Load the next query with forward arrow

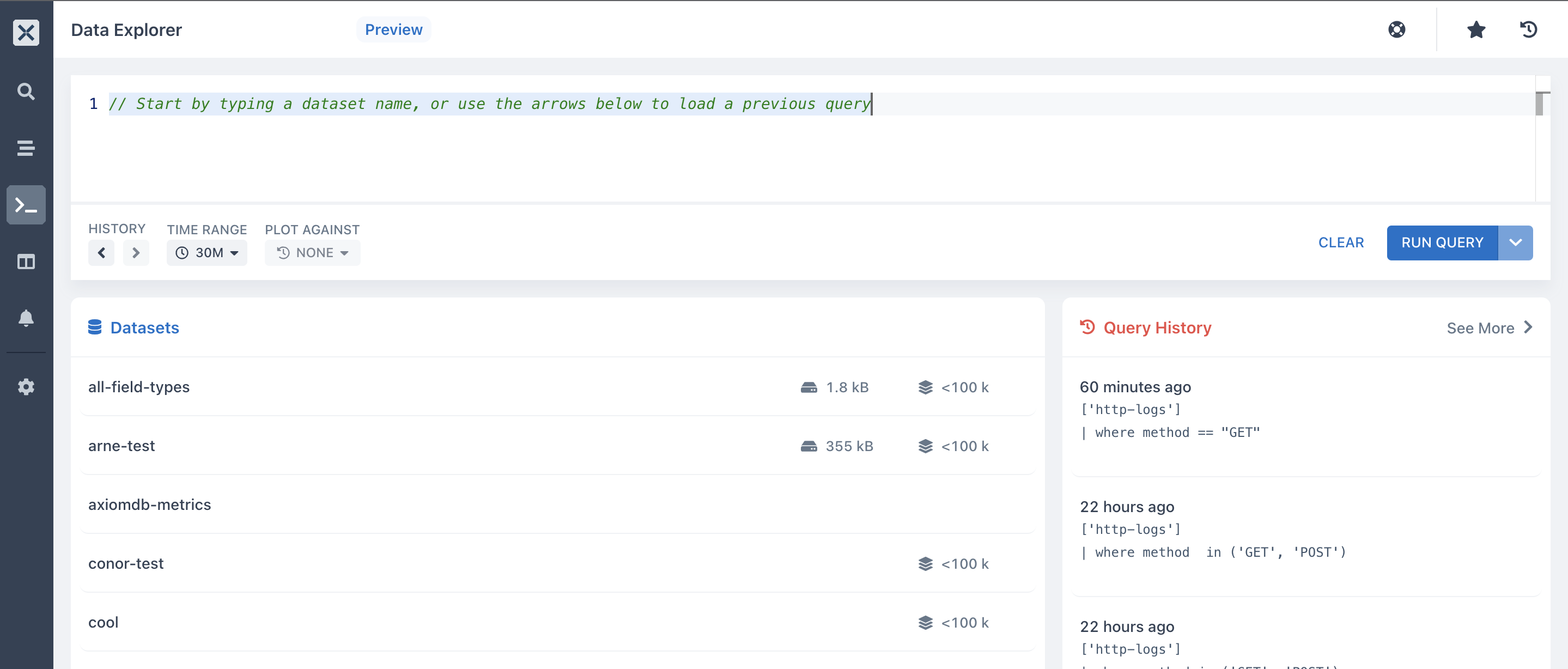136,253
